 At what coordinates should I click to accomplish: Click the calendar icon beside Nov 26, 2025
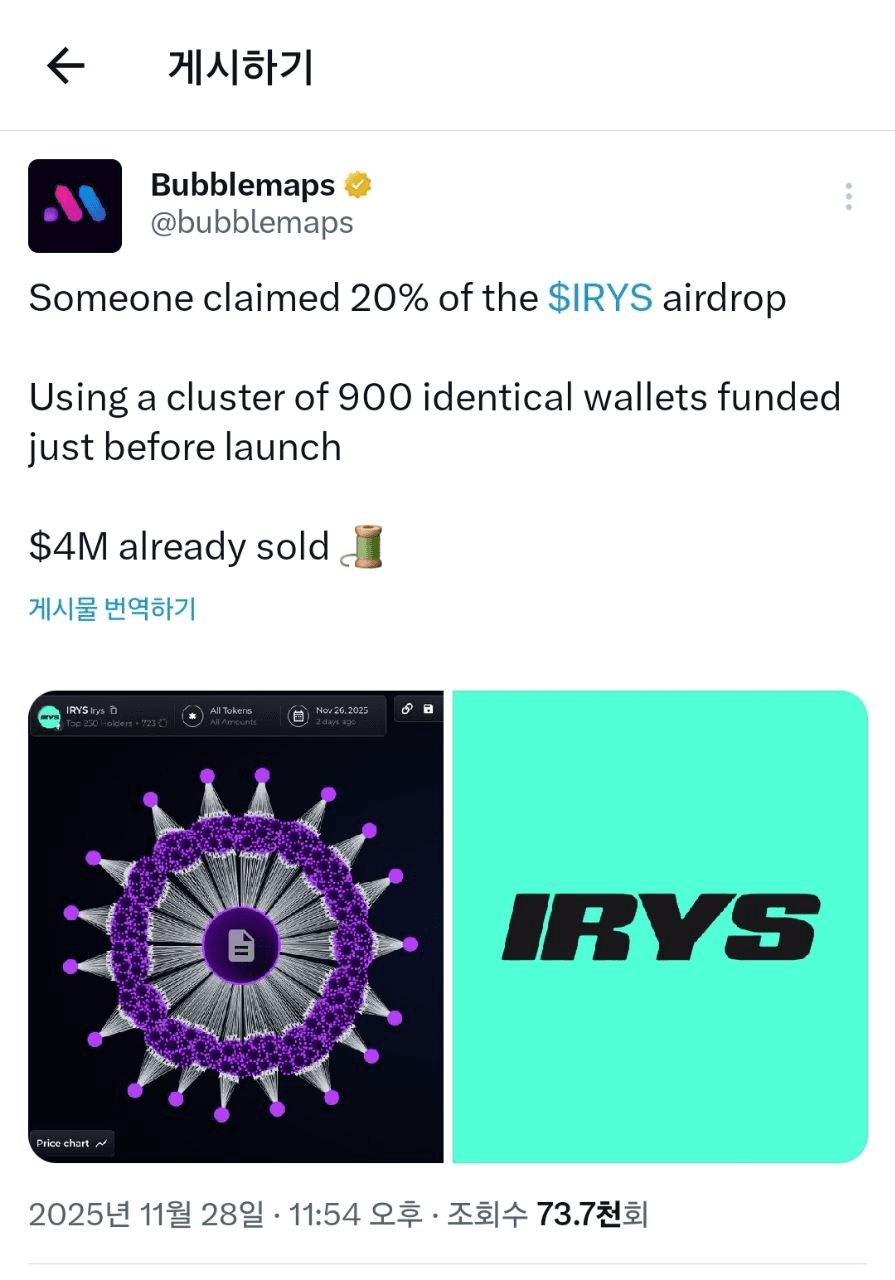pos(298,716)
